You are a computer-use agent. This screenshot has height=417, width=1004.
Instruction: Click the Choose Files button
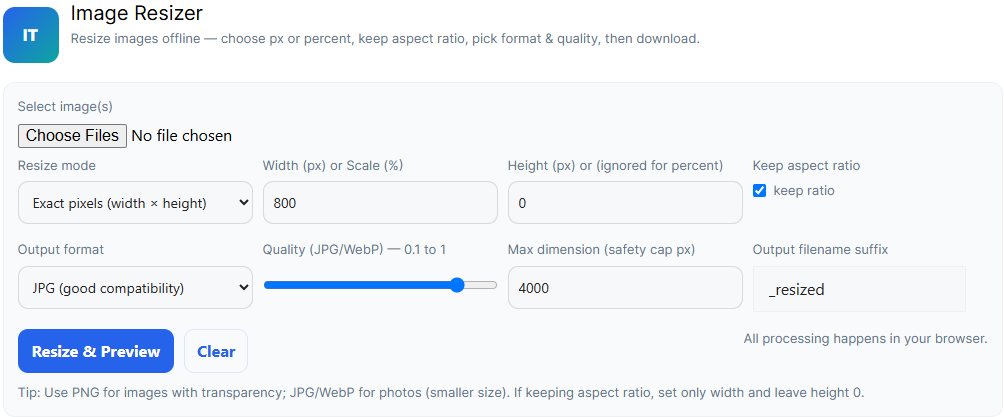(x=73, y=135)
